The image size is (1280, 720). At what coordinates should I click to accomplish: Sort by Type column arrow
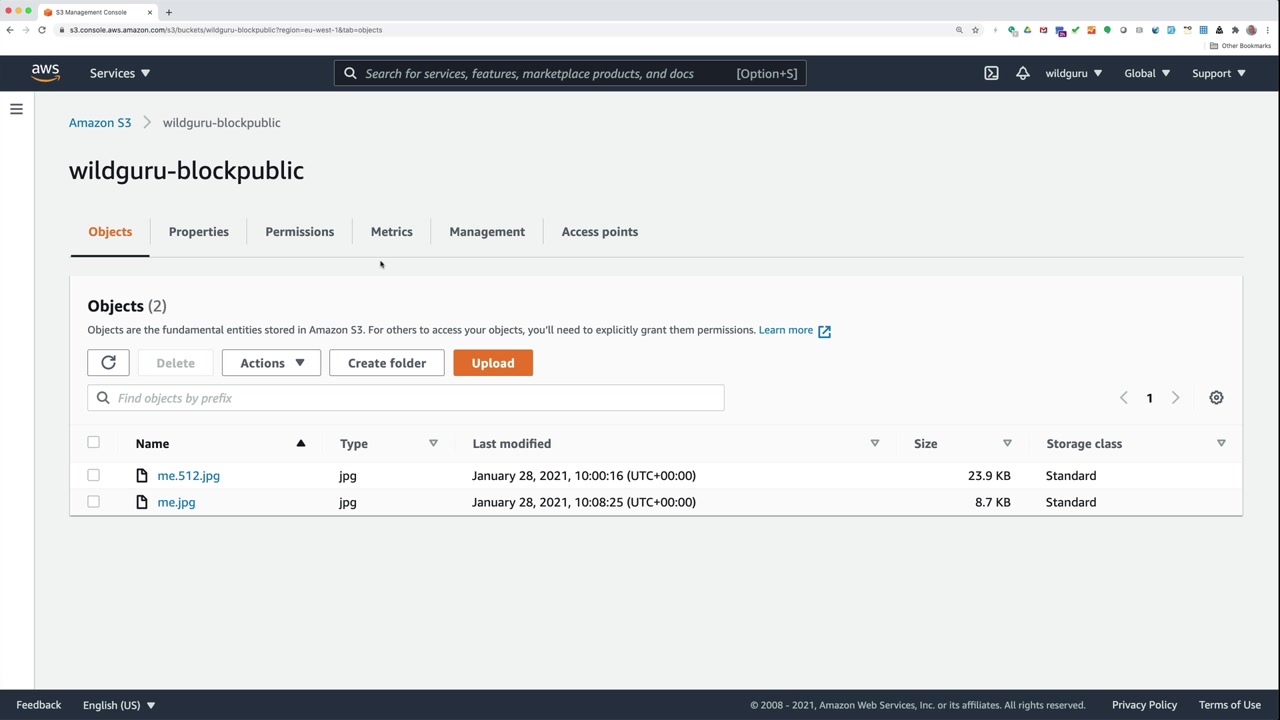[x=433, y=443]
